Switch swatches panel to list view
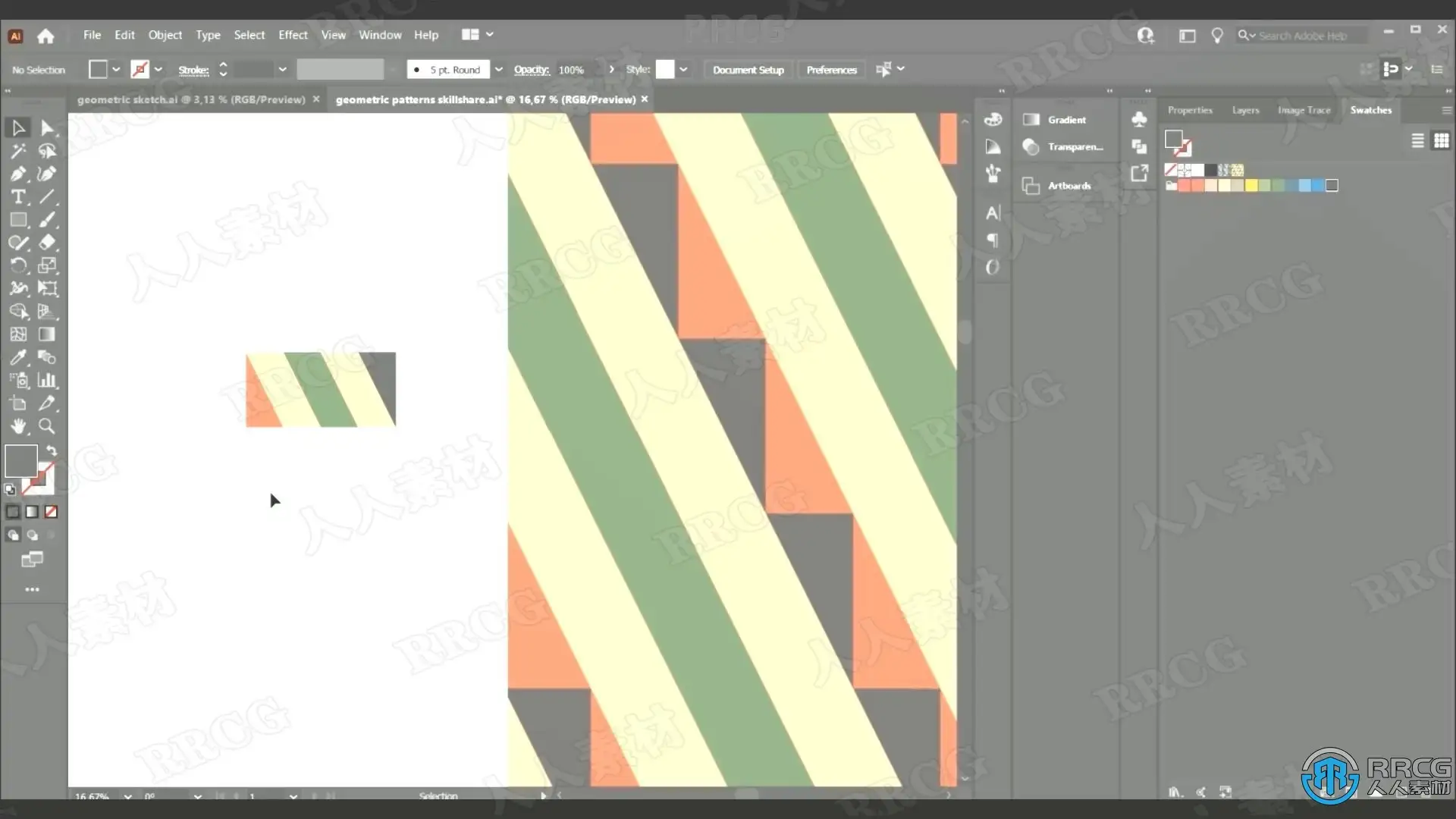 [x=1417, y=140]
